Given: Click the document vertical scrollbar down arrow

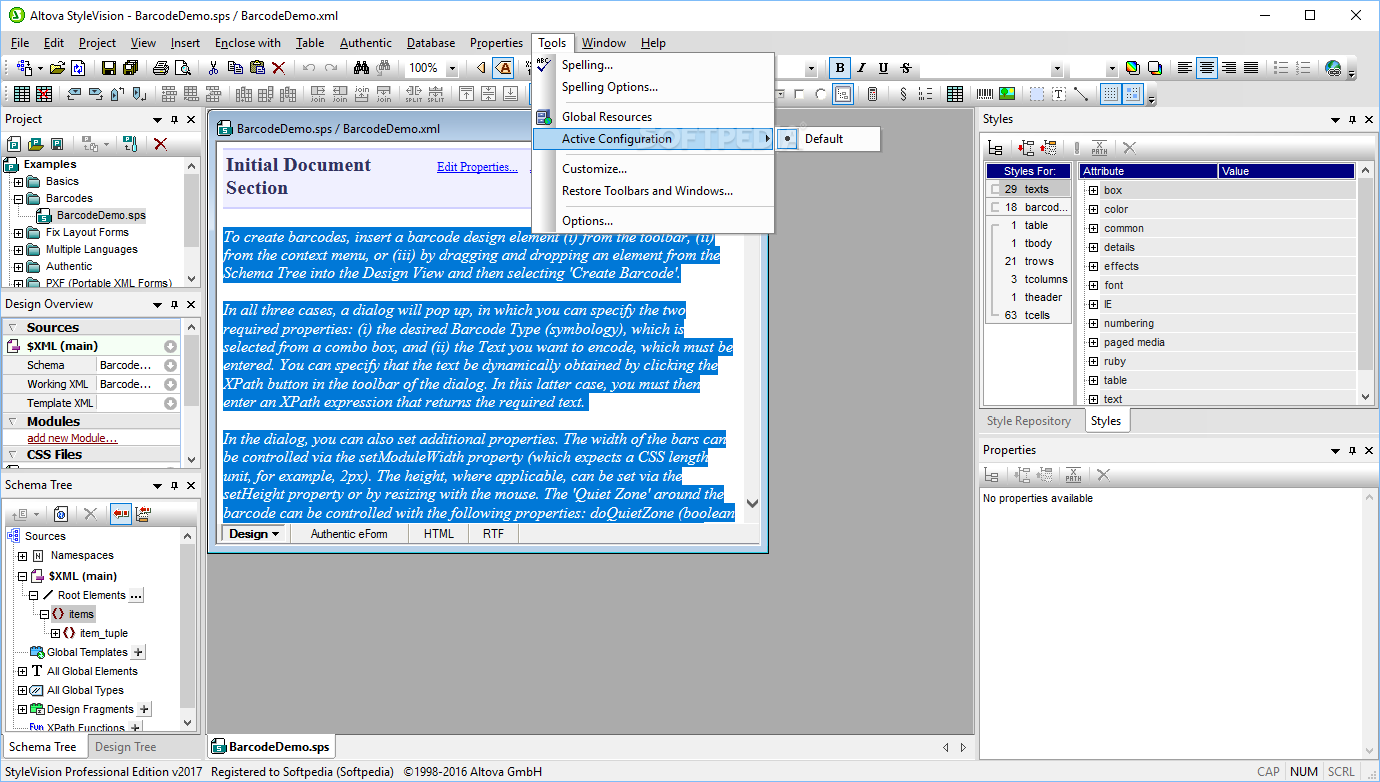Looking at the screenshot, I should 752,504.
